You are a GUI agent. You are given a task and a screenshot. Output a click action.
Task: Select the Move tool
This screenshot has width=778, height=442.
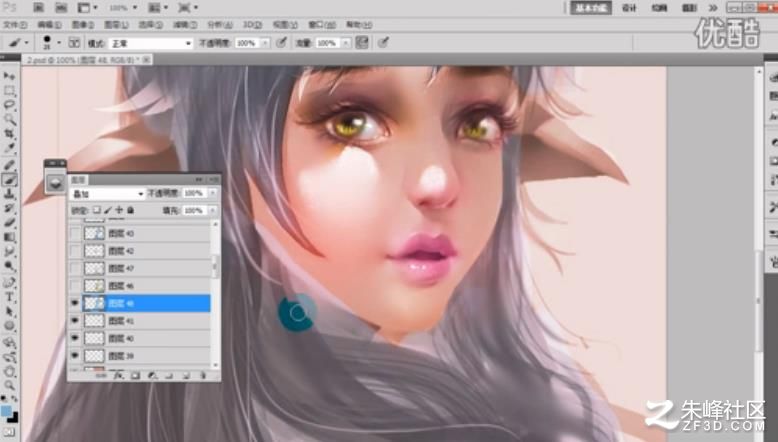tap(9, 75)
